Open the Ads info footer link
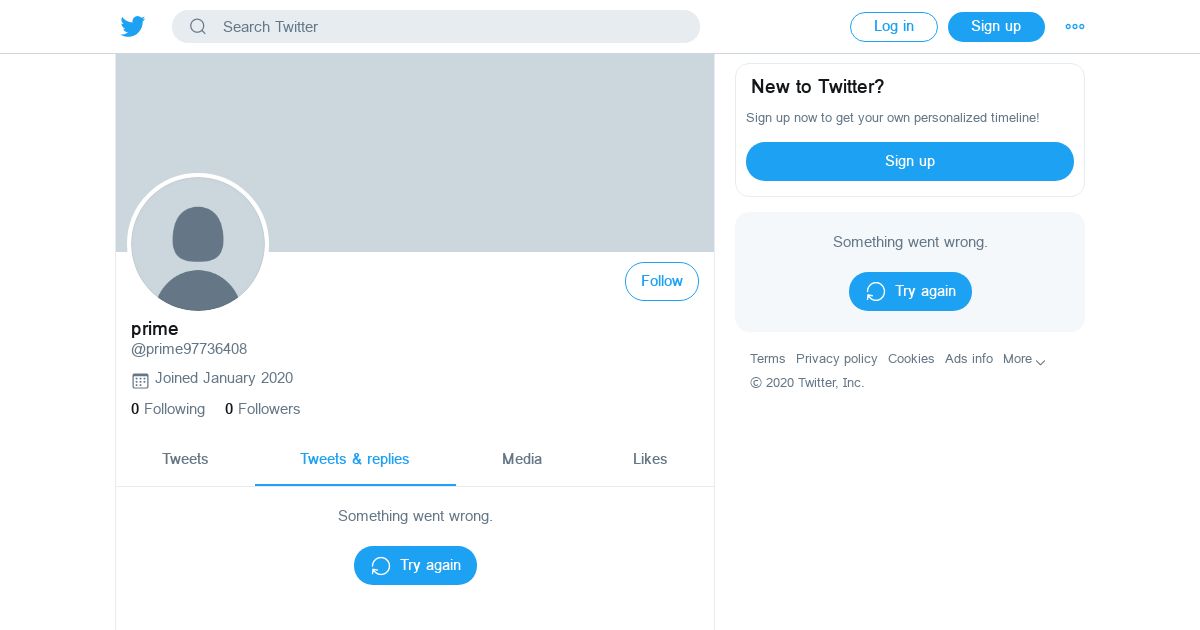This screenshot has height=630, width=1200. (x=969, y=359)
